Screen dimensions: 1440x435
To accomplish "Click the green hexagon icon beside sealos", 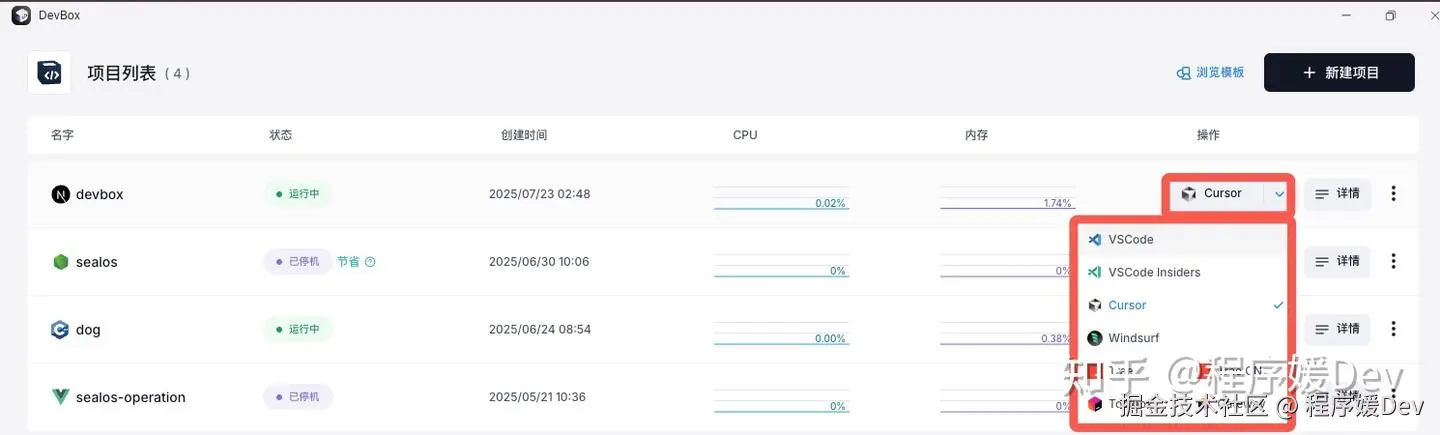I will tap(60, 262).
